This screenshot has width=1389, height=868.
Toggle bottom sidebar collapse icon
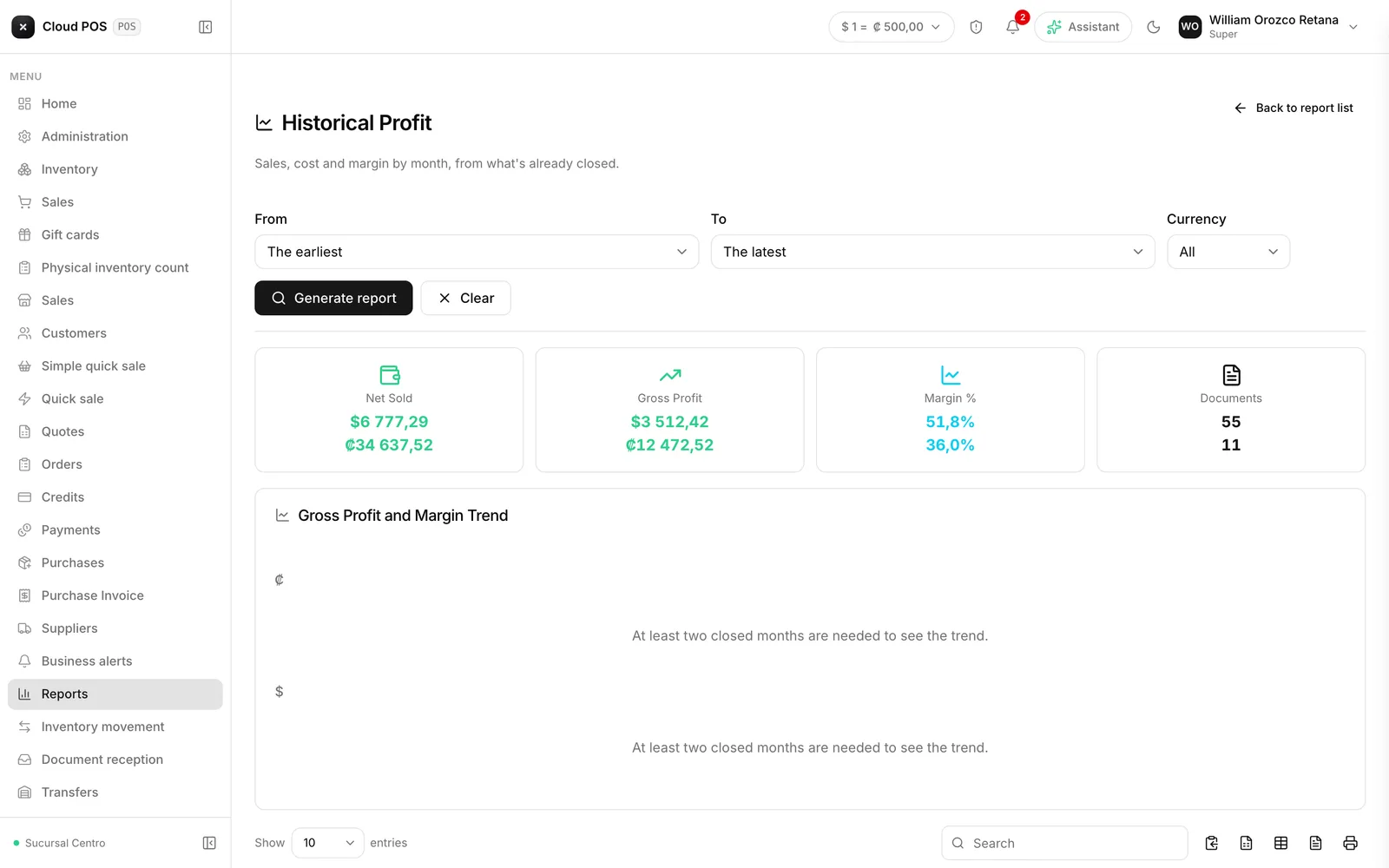[209, 843]
